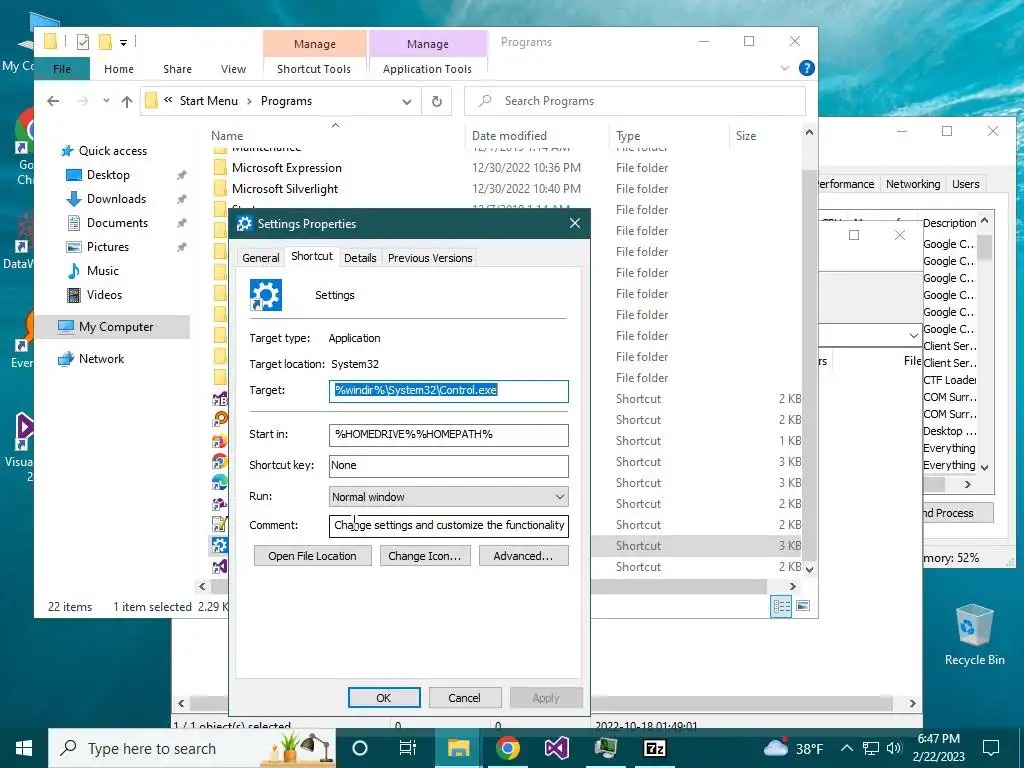The height and width of the screenshot is (768, 1024).
Task: Open the Recycle Bin on the desktop
Action: pos(974,635)
